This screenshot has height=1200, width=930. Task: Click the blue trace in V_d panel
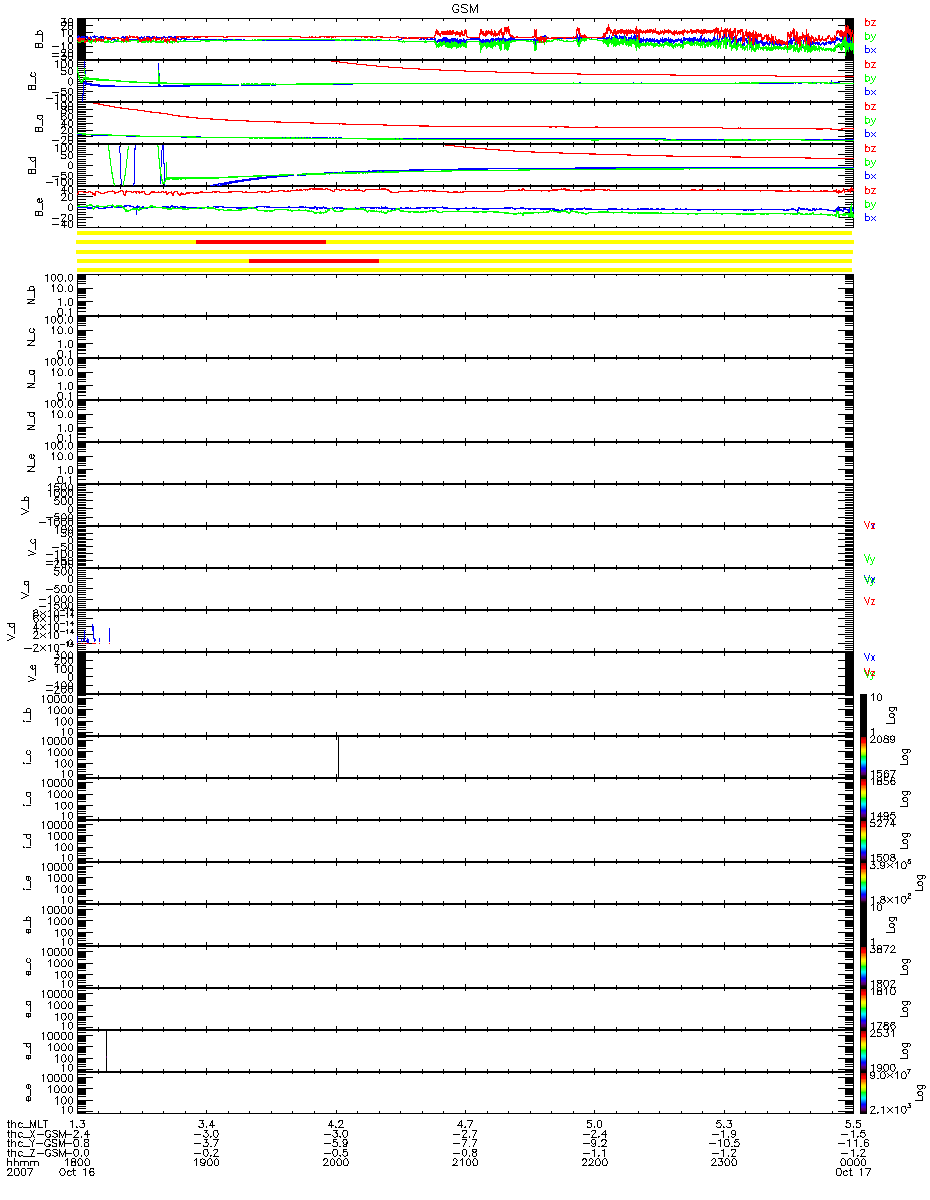tap(92, 633)
